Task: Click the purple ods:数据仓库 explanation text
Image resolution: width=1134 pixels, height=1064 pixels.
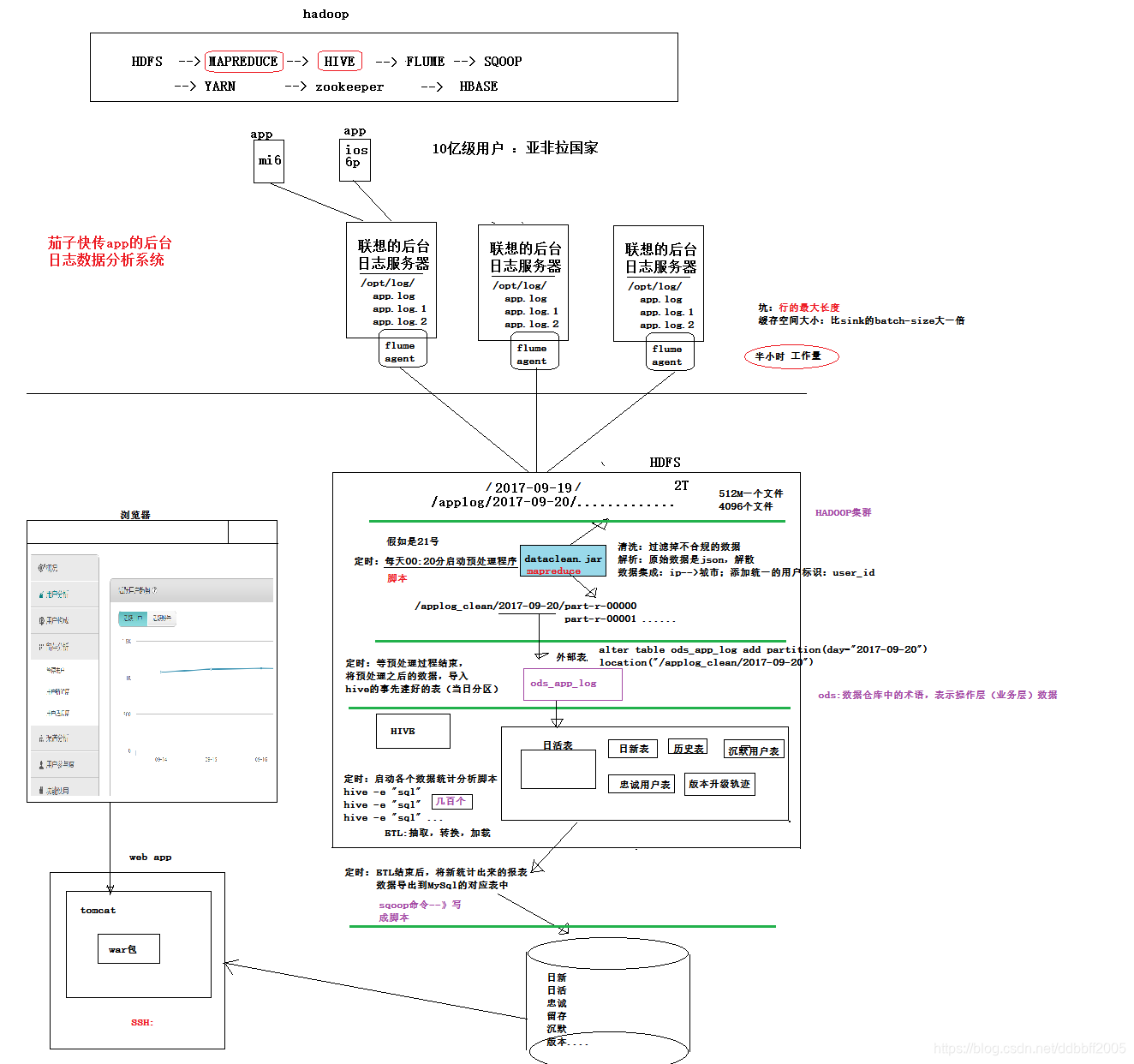Action: coord(938,695)
